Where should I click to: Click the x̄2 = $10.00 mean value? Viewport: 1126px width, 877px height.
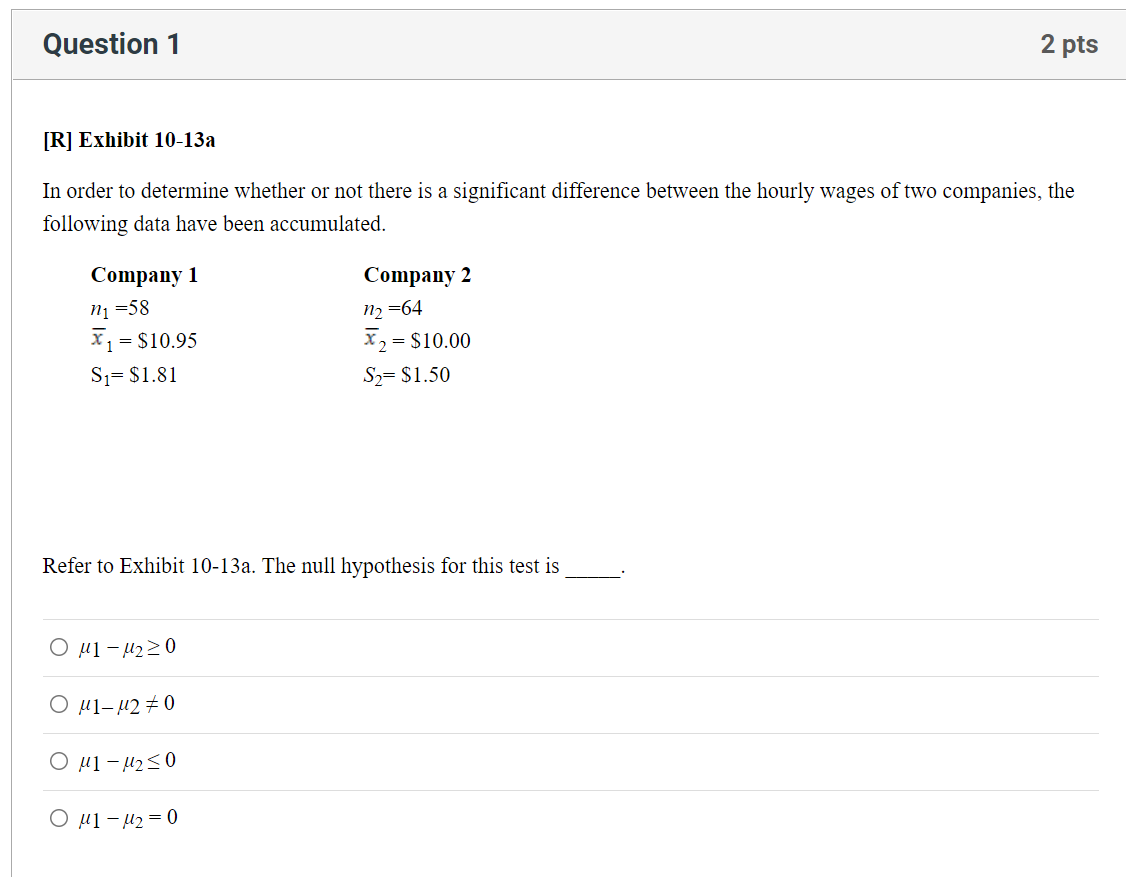(x=417, y=341)
